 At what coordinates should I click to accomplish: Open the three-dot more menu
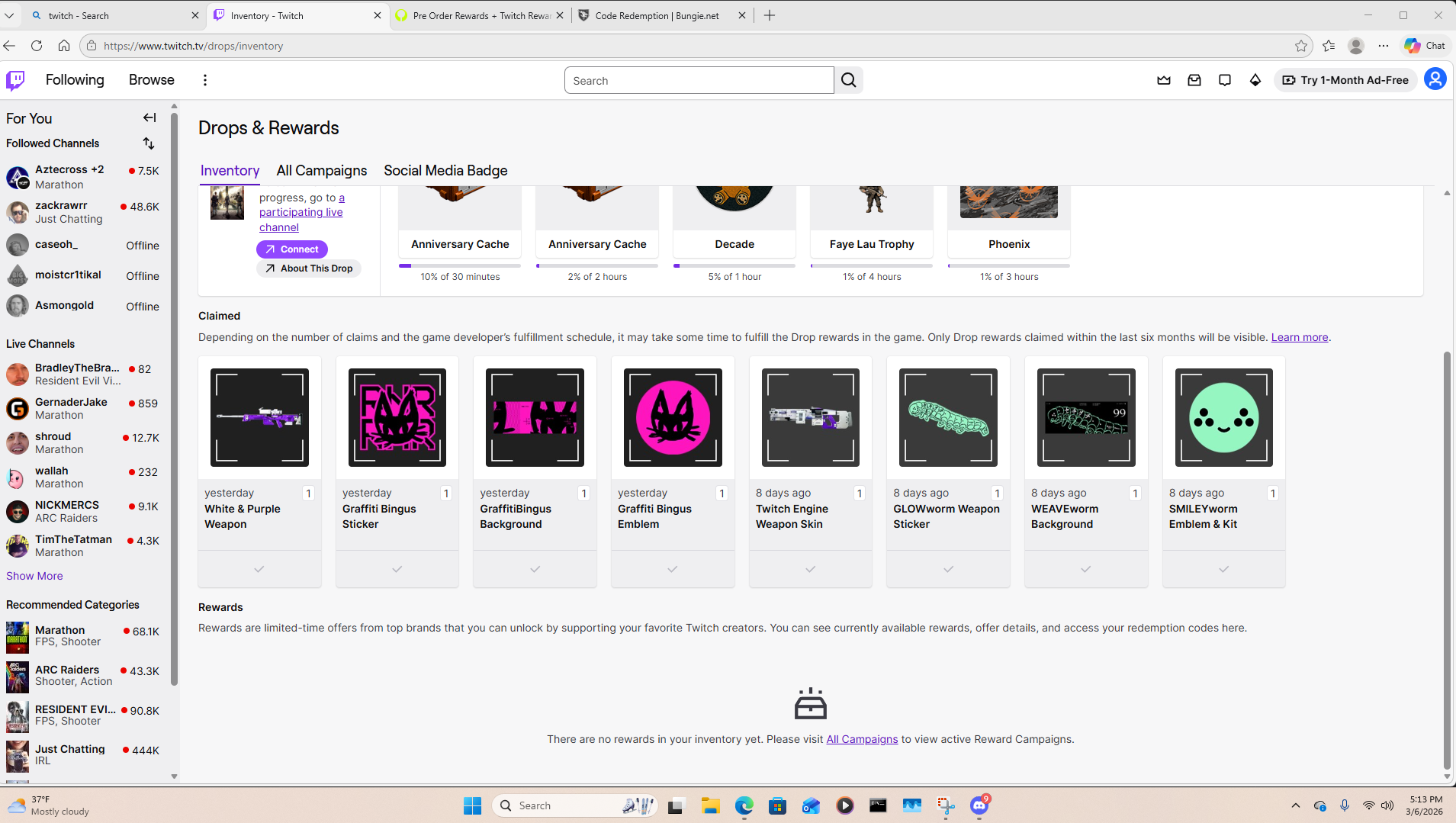coord(204,80)
